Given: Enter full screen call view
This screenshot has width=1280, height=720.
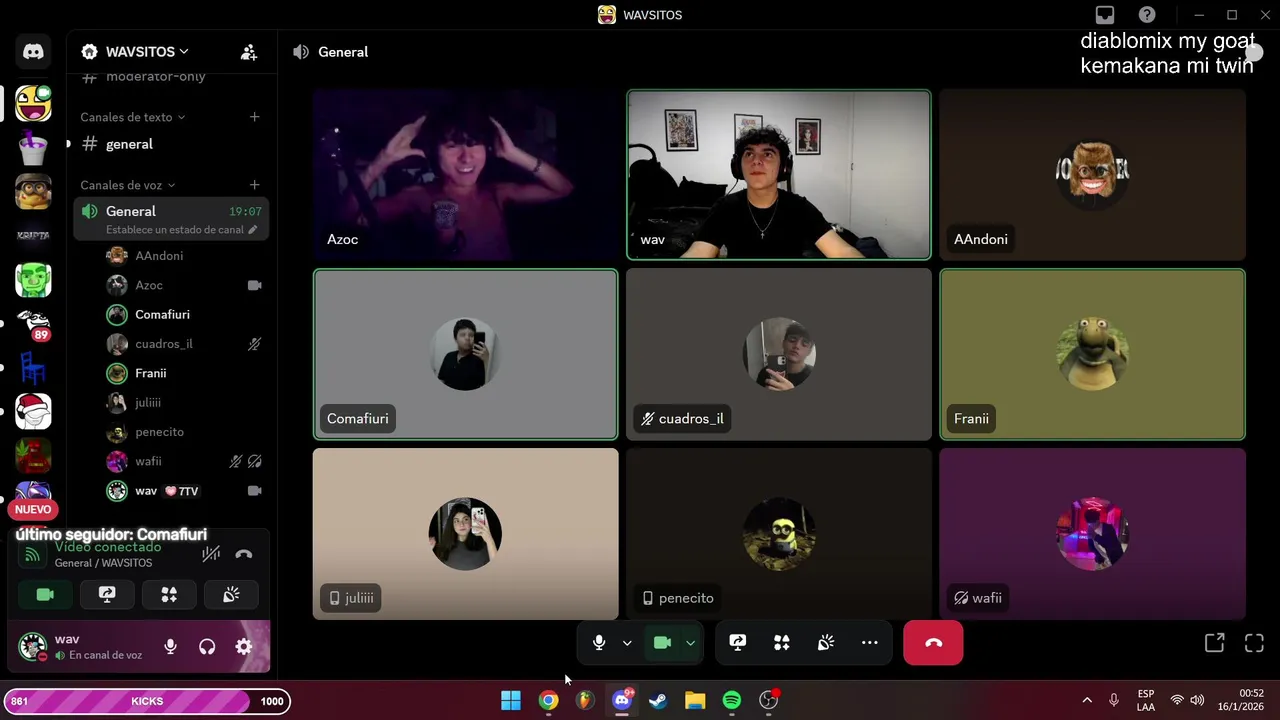Looking at the screenshot, I should pyautogui.click(x=1254, y=643).
